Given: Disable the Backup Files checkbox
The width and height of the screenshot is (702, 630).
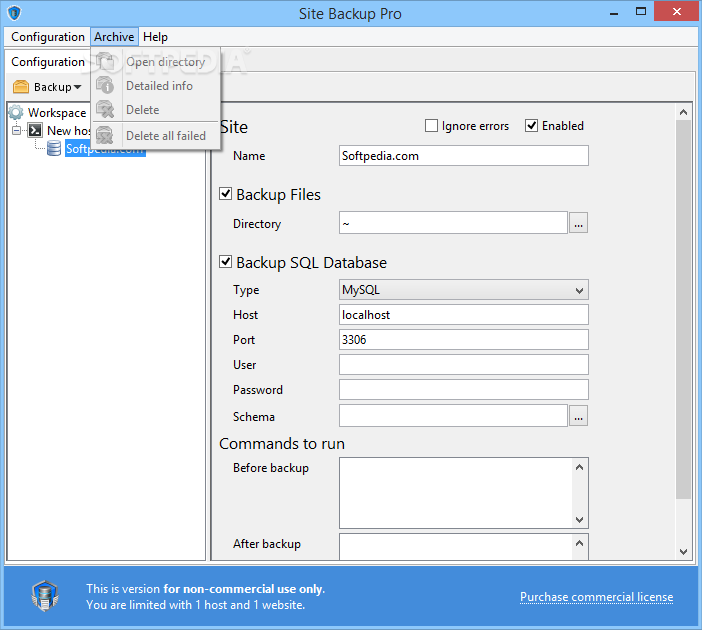Looking at the screenshot, I should point(225,194).
